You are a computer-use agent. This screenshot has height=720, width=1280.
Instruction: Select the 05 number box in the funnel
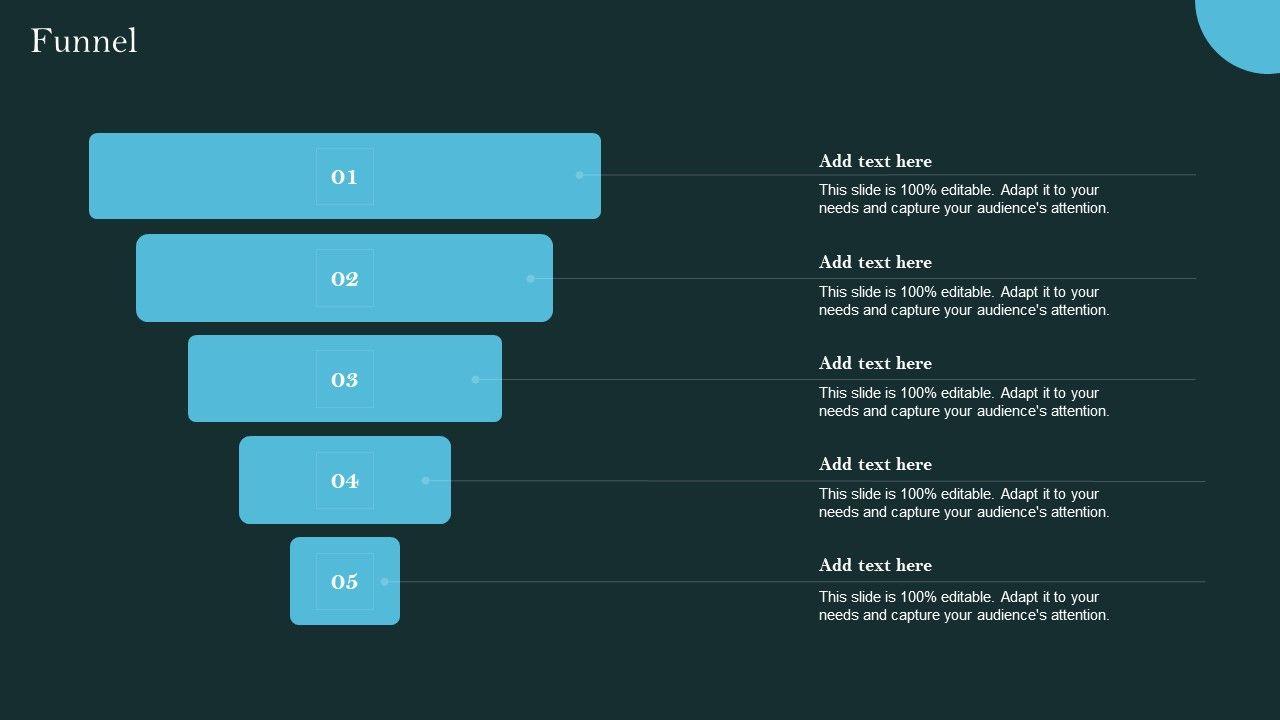(x=345, y=582)
